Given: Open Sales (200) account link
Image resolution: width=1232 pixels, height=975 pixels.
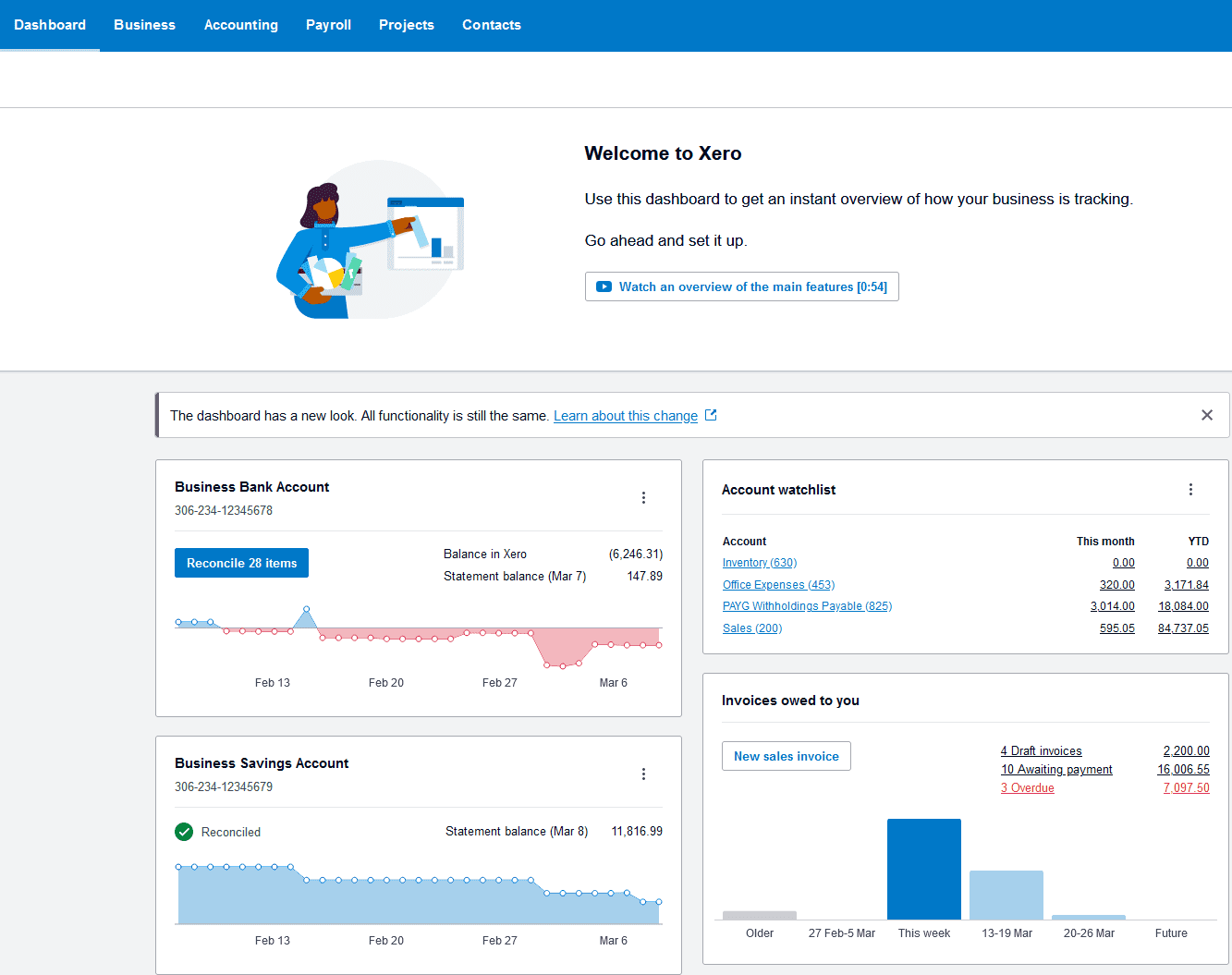Looking at the screenshot, I should coord(752,628).
